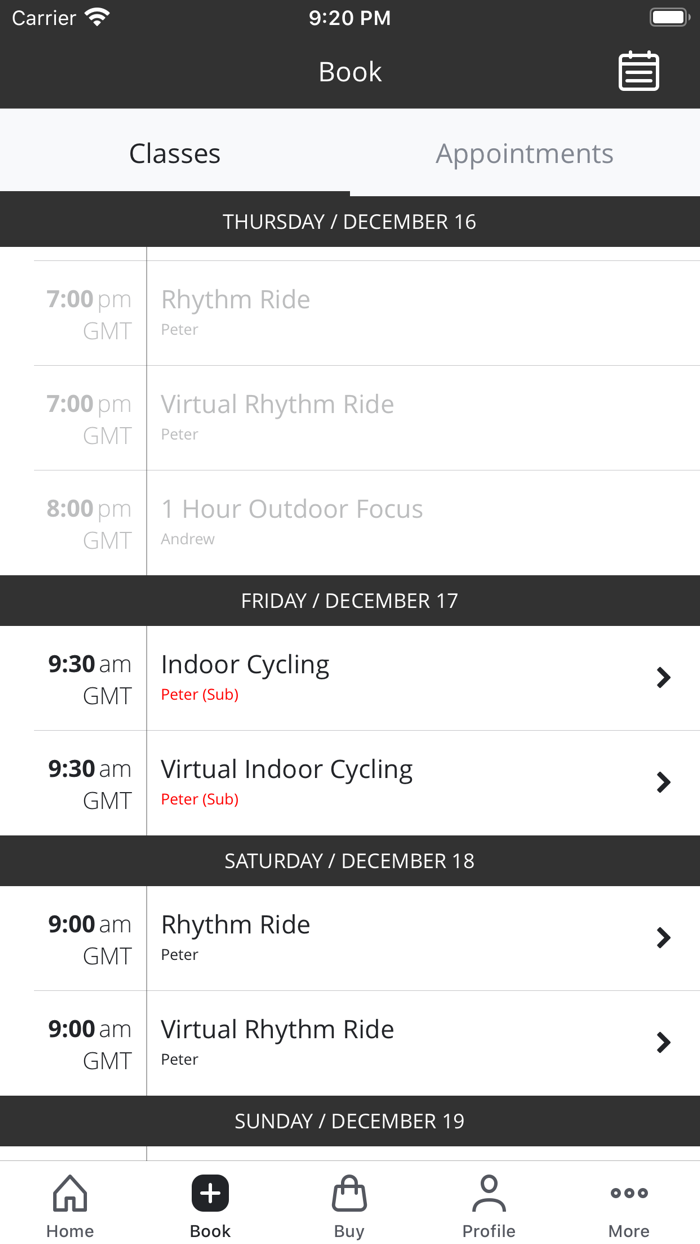700x1244 pixels.
Task: Tap Peter (Sub) instructor label
Action: (x=200, y=694)
